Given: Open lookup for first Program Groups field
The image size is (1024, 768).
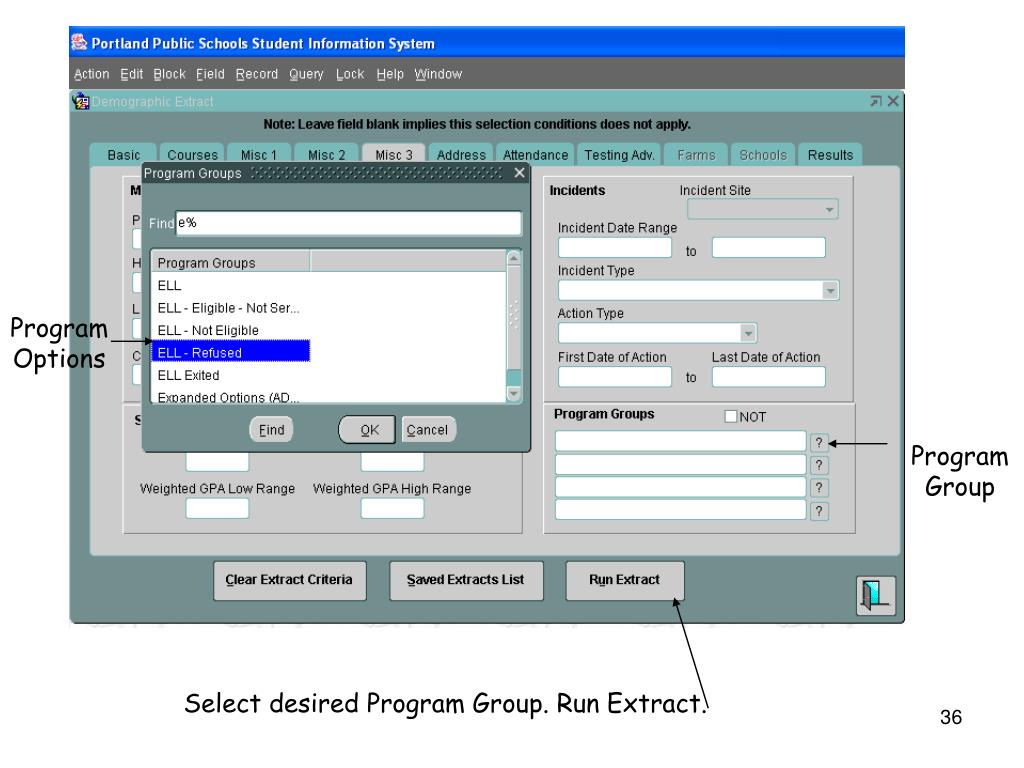Looking at the screenshot, I should click(x=819, y=442).
